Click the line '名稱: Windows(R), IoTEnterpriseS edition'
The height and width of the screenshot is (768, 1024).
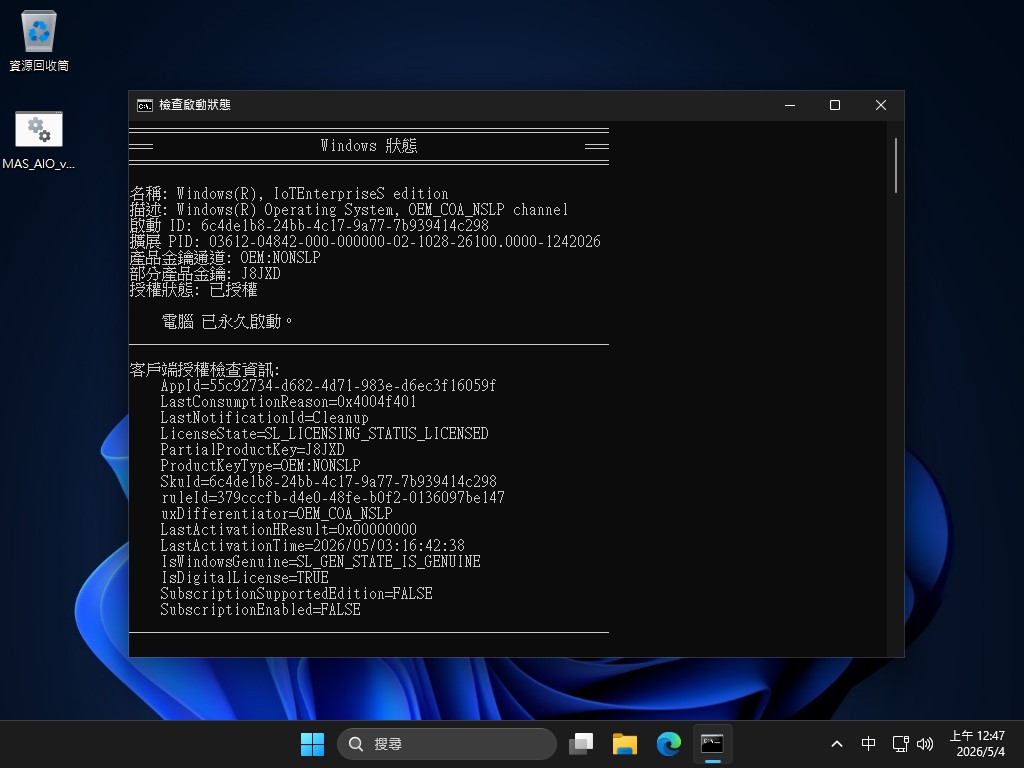tap(289, 193)
